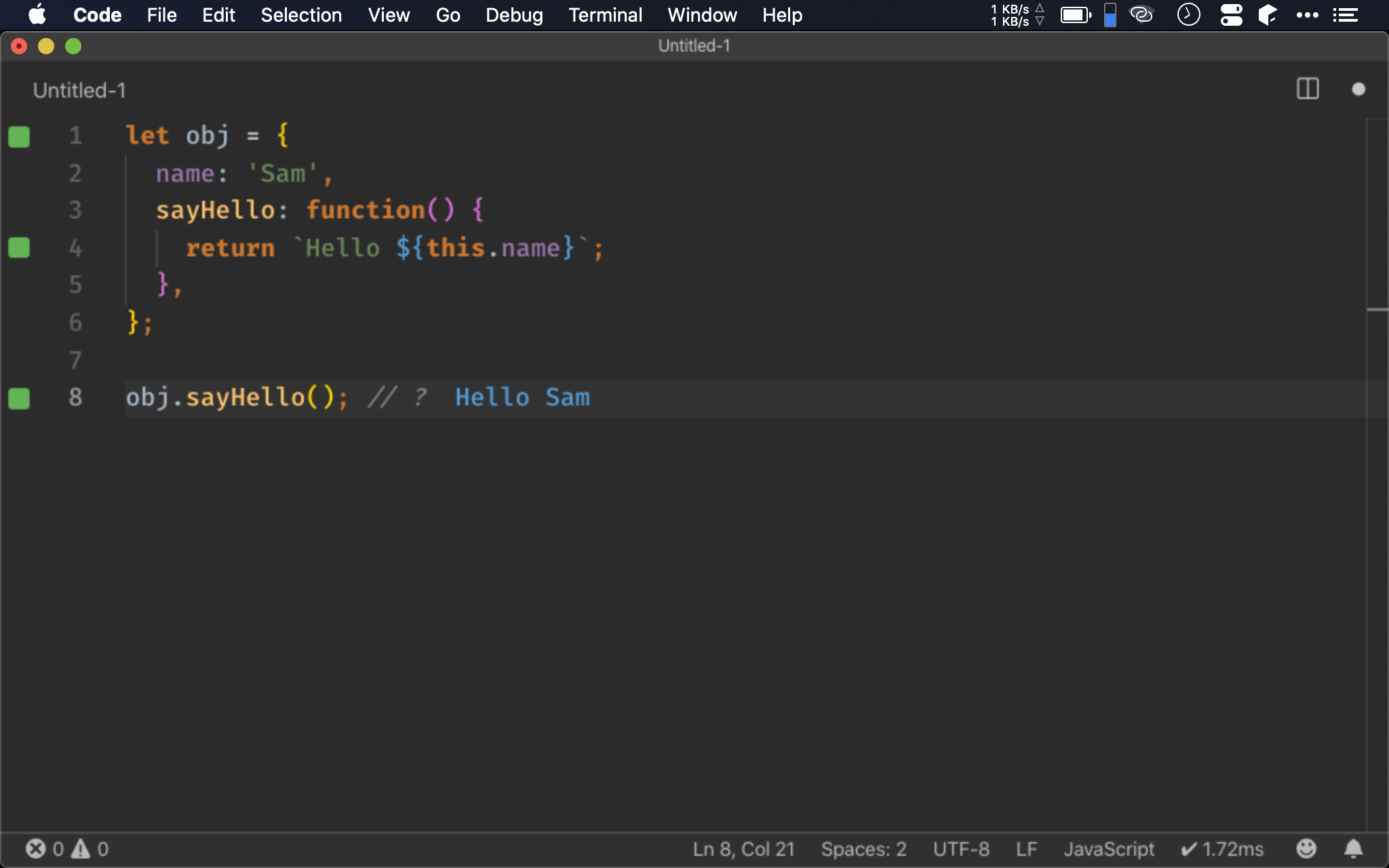Click the smiley feedback icon
Viewport: 1389px width, 868px height.
pos(1306,848)
